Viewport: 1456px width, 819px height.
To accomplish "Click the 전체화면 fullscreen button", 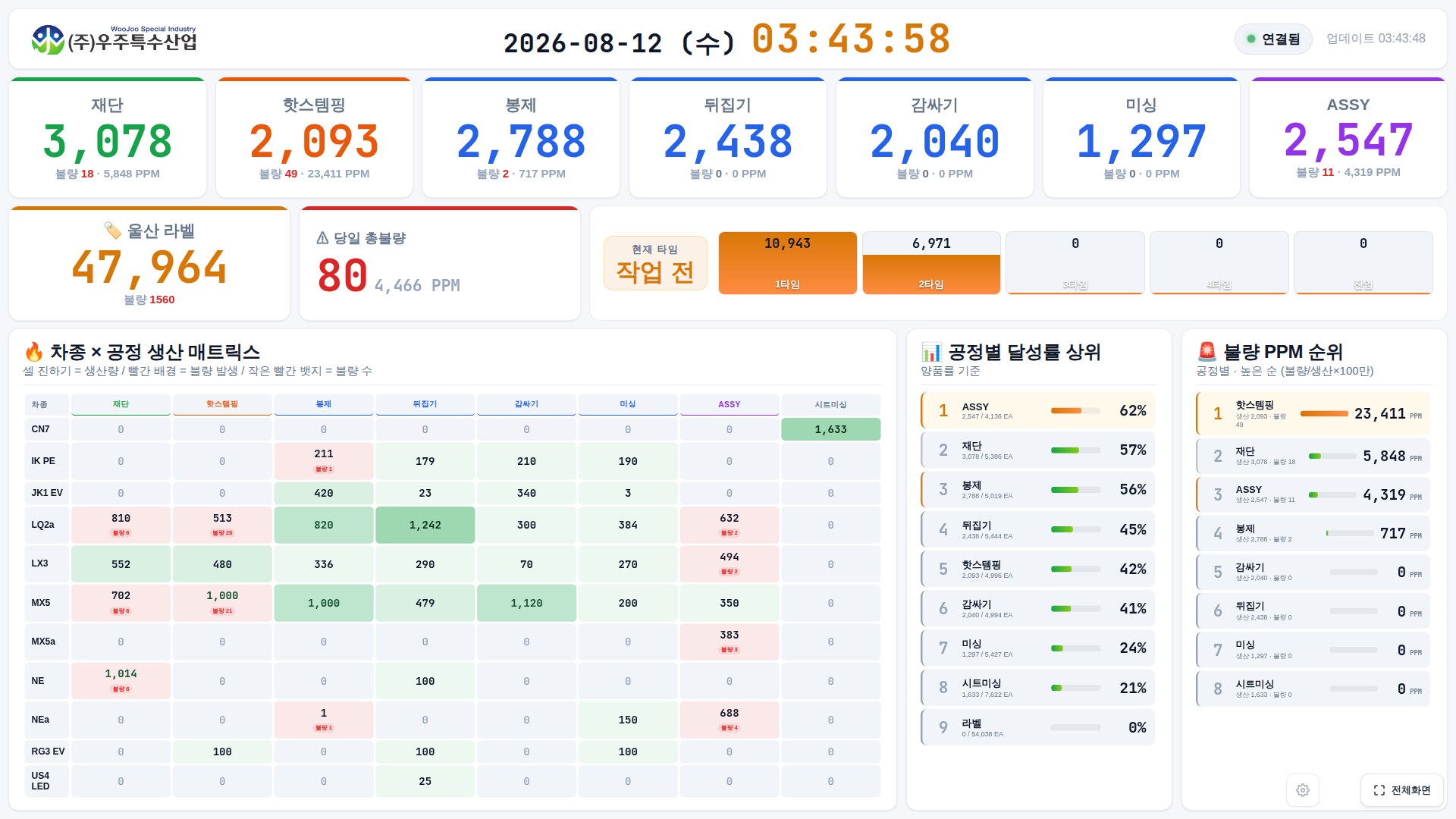I will coord(1401,790).
